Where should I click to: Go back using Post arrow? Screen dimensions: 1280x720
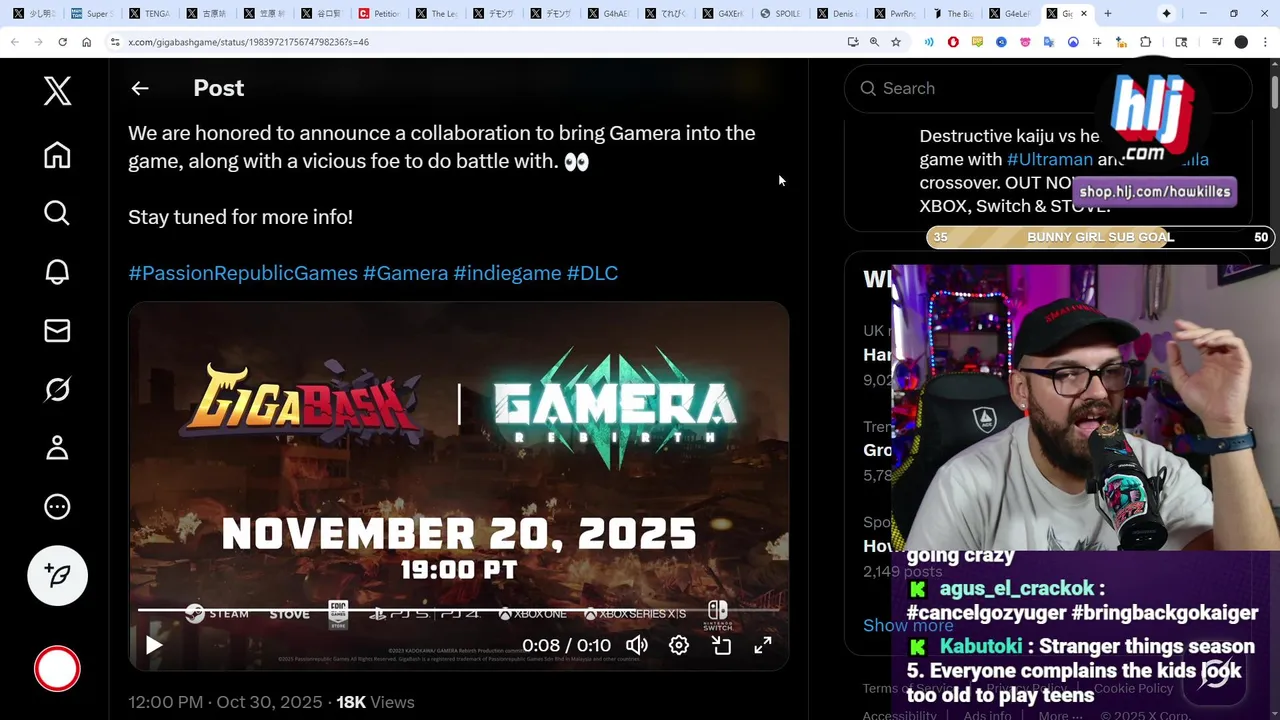click(140, 88)
